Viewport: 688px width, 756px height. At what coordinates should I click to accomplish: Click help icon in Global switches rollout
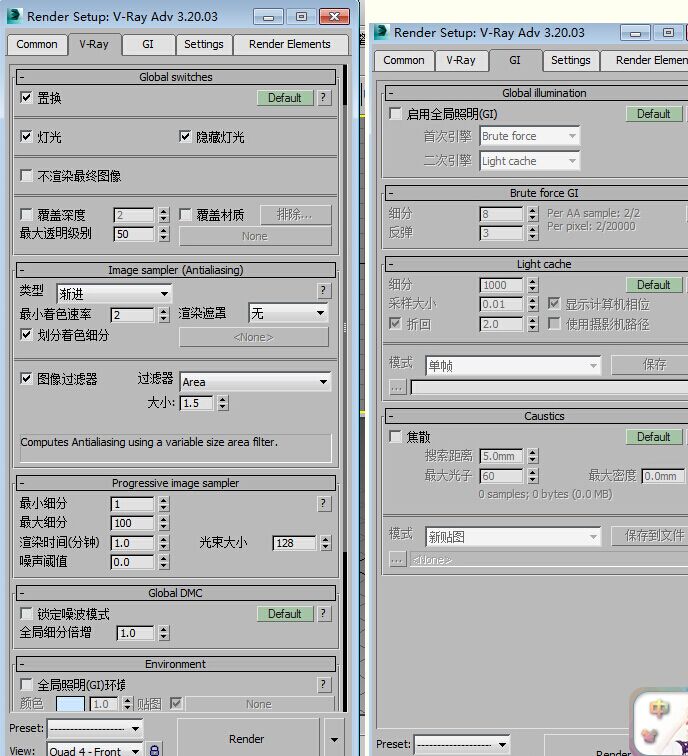point(324,98)
